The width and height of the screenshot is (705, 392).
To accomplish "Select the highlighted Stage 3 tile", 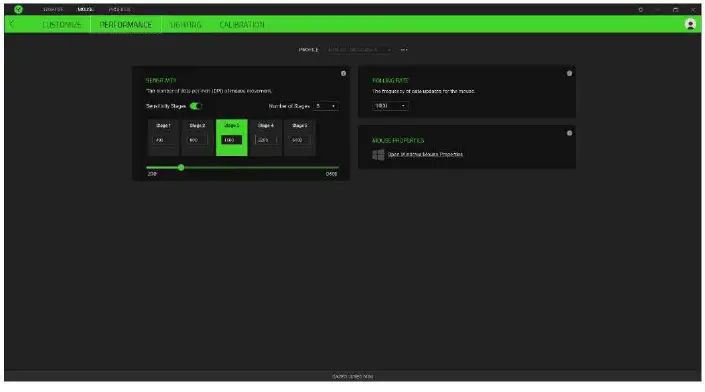I will pyautogui.click(x=232, y=138).
